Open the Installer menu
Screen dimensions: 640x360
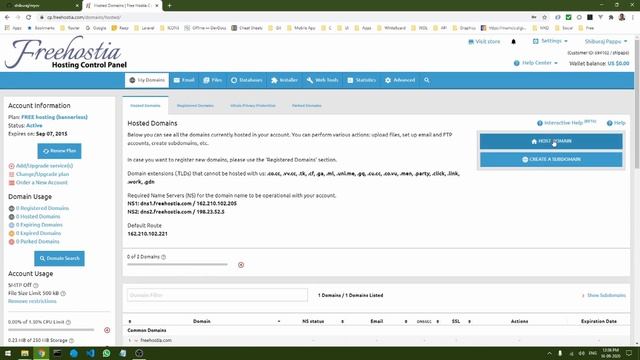(x=284, y=80)
